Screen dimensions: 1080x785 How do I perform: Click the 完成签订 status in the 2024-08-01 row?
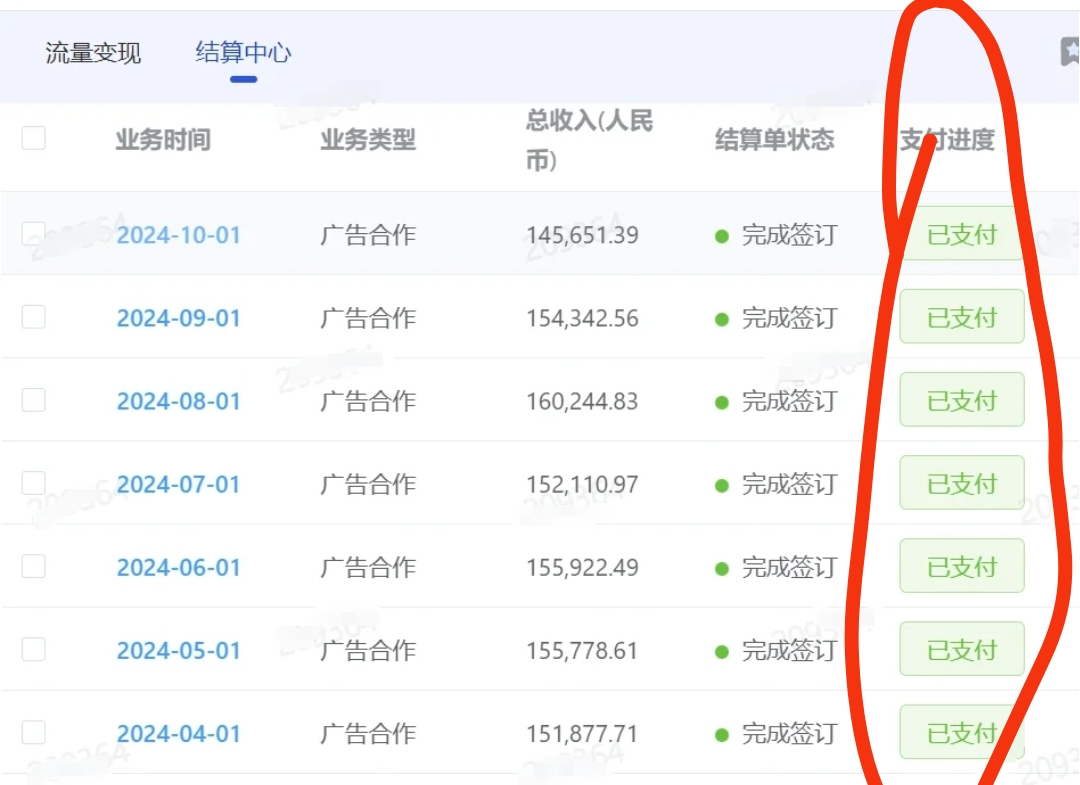788,402
